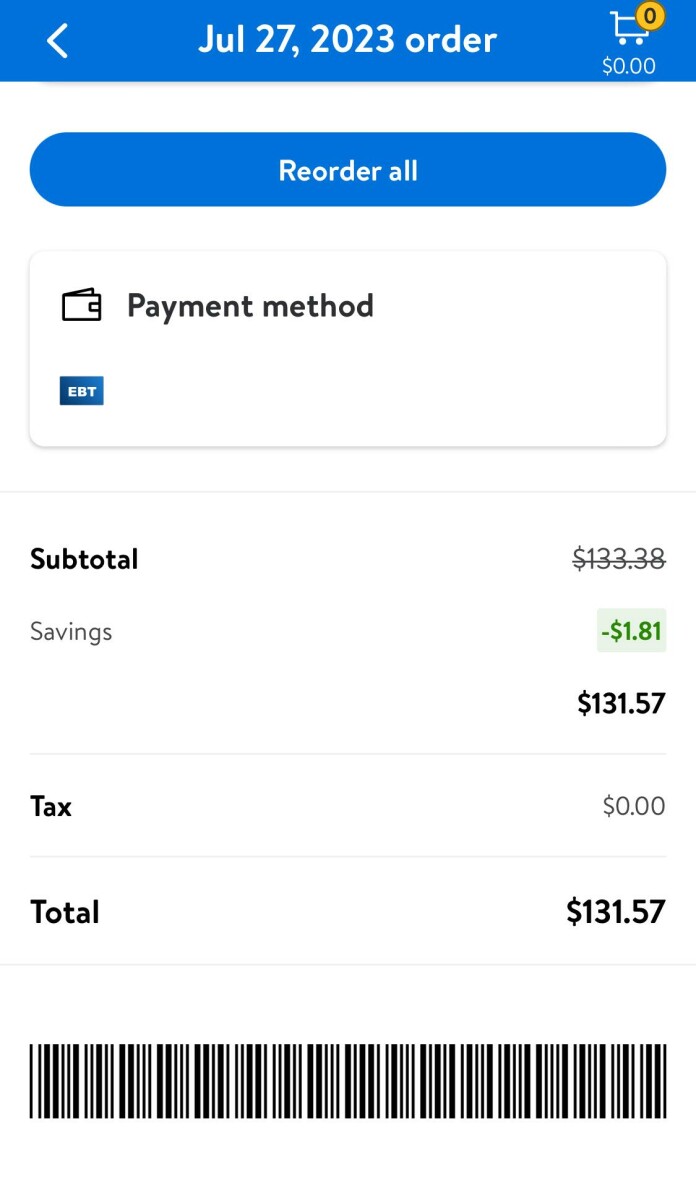Tap the Total label
The image size is (696, 1200).
coord(65,912)
